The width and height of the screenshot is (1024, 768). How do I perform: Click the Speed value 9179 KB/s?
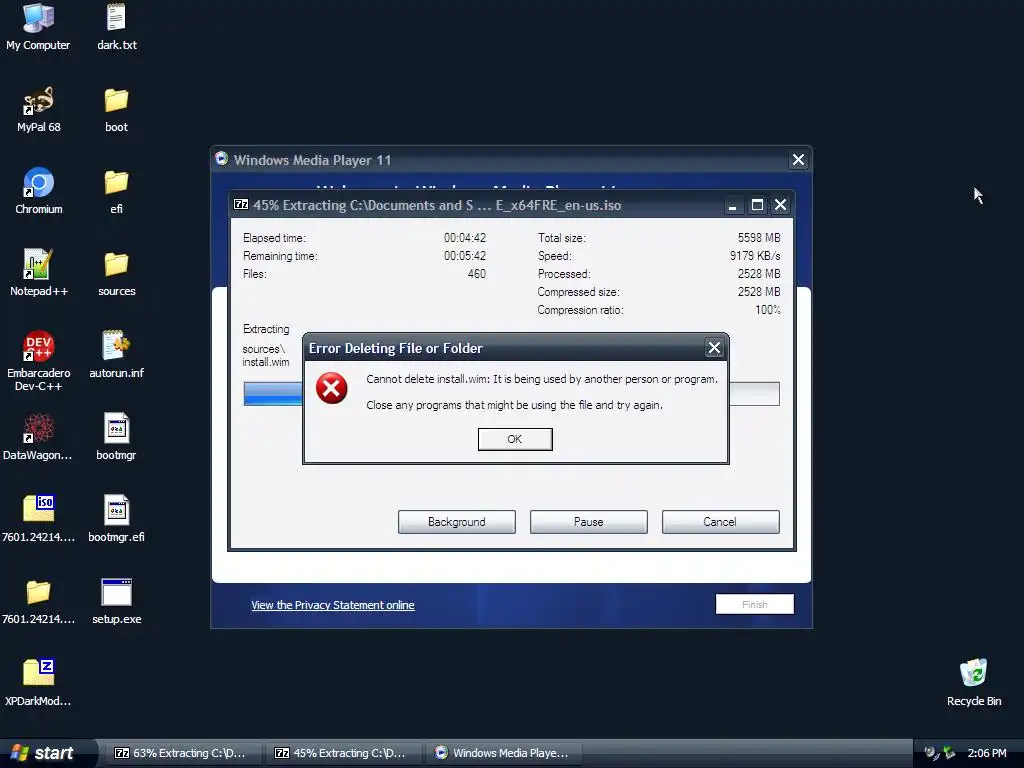pyautogui.click(x=755, y=256)
